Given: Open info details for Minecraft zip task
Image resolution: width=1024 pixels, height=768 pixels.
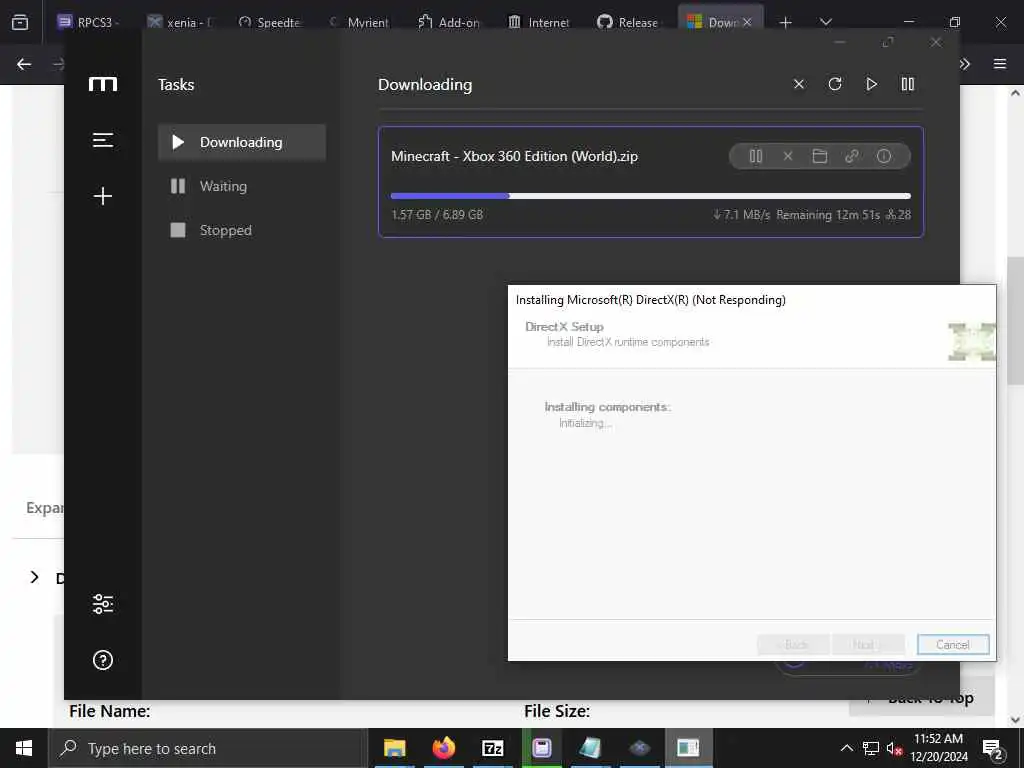Looking at the screenshot, I should 884,156.
